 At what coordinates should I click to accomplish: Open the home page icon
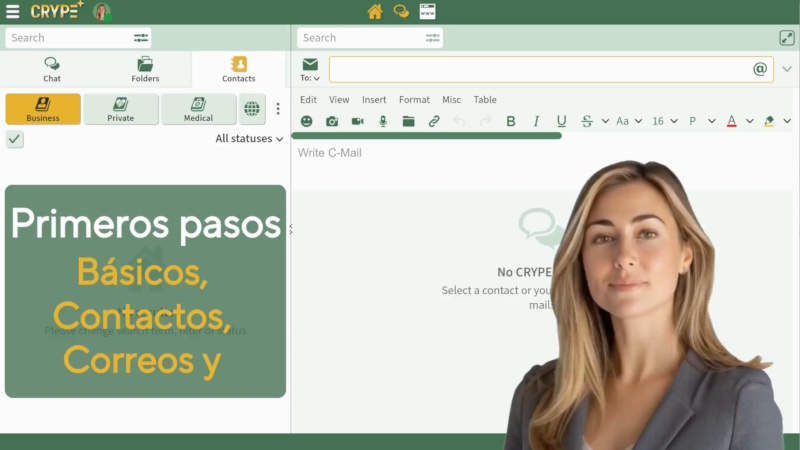tap(375, 12)
